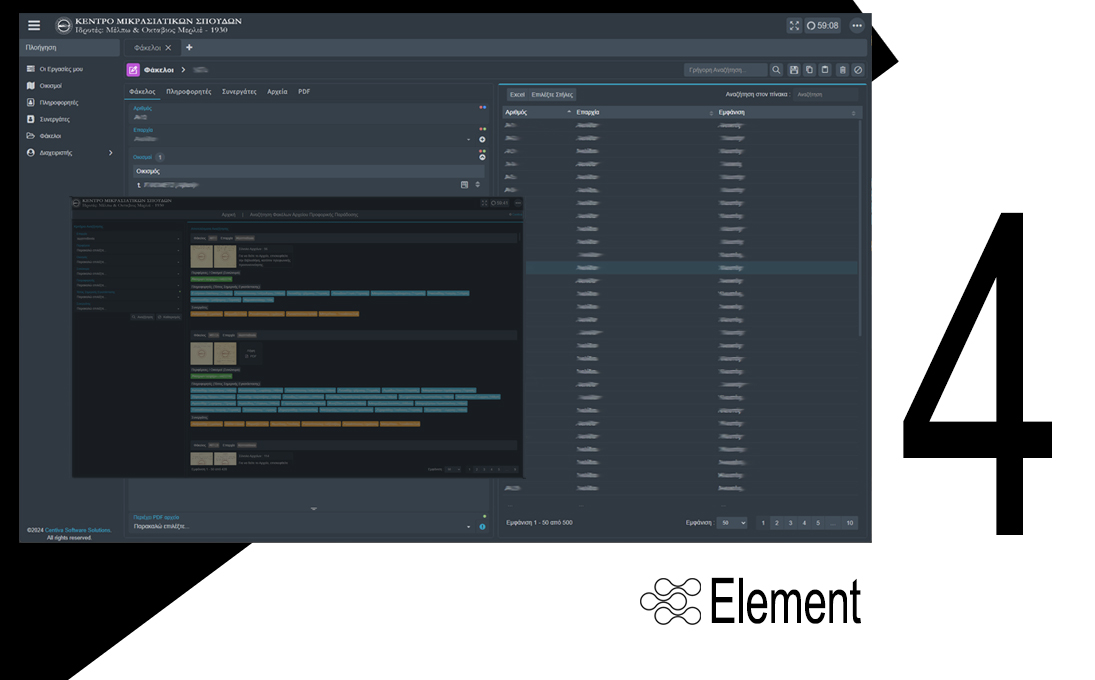The width and height of the screenshot is (1095, 680).
Task: Click the add Επαρχία plus icon
Action: pos(482,140)
